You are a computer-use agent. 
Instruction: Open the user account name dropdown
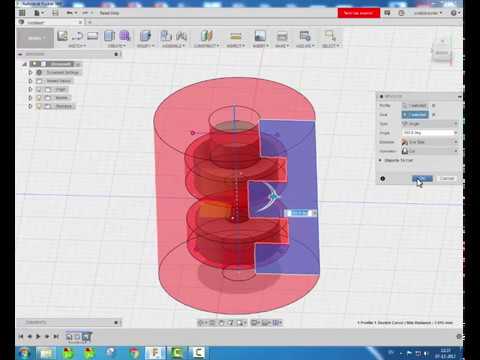point(428,13)
